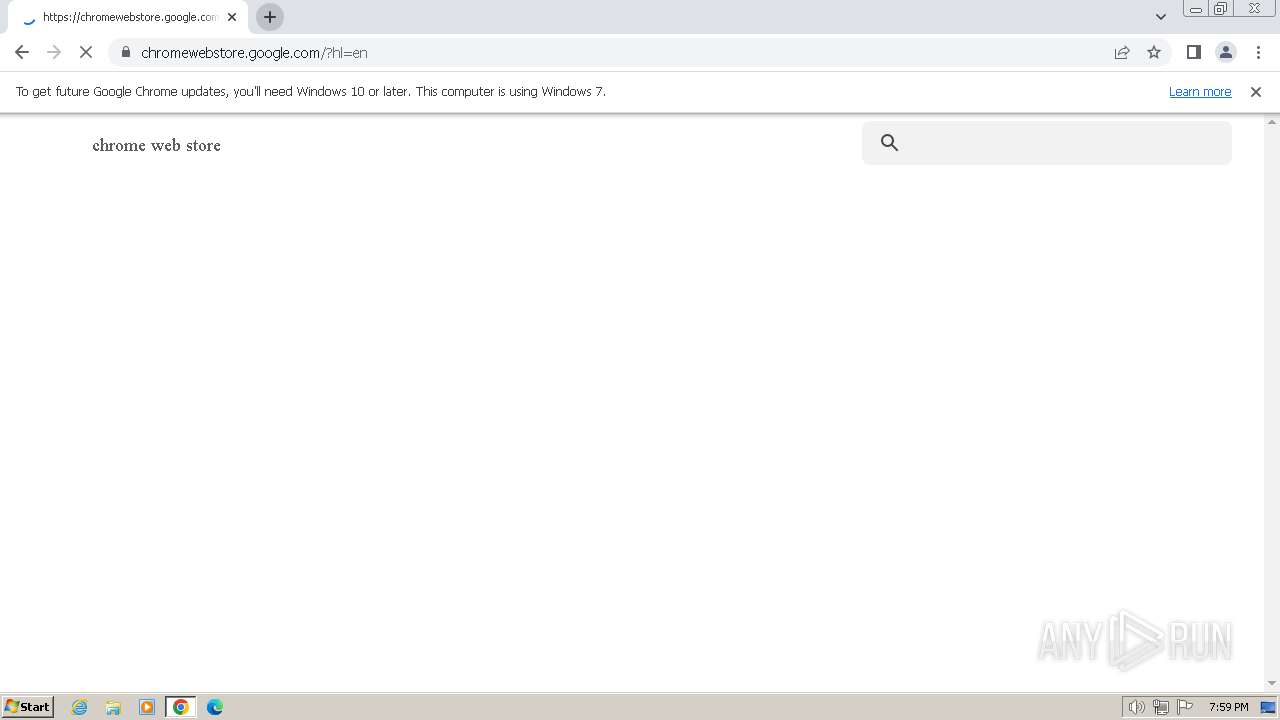Share this page icon in address bar
The height and width of the screenshot is (720, 1280).
pyautogui.click(x=1122, y=52)
